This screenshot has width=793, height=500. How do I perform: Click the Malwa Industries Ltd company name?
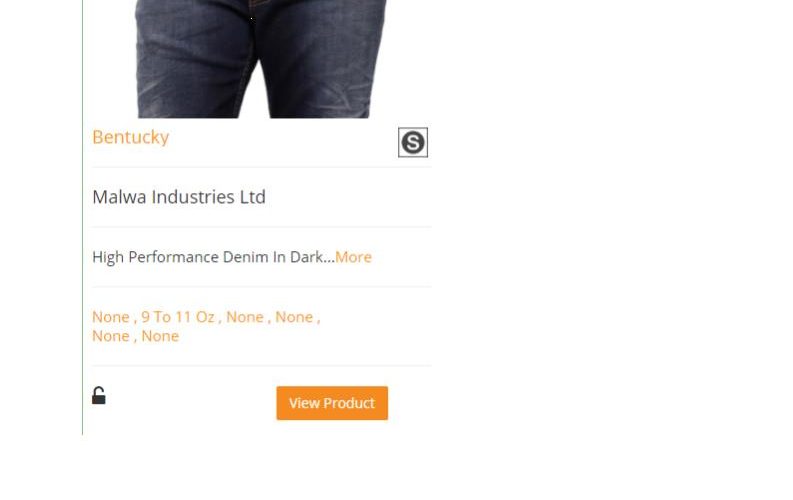pos(179,197)
